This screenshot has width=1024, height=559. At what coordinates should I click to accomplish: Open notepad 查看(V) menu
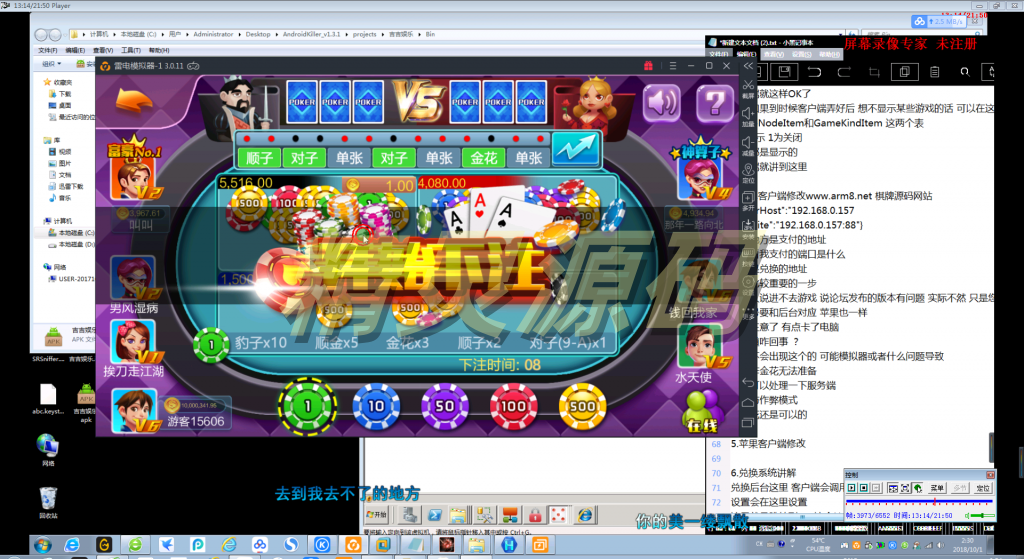click(774, 54)
